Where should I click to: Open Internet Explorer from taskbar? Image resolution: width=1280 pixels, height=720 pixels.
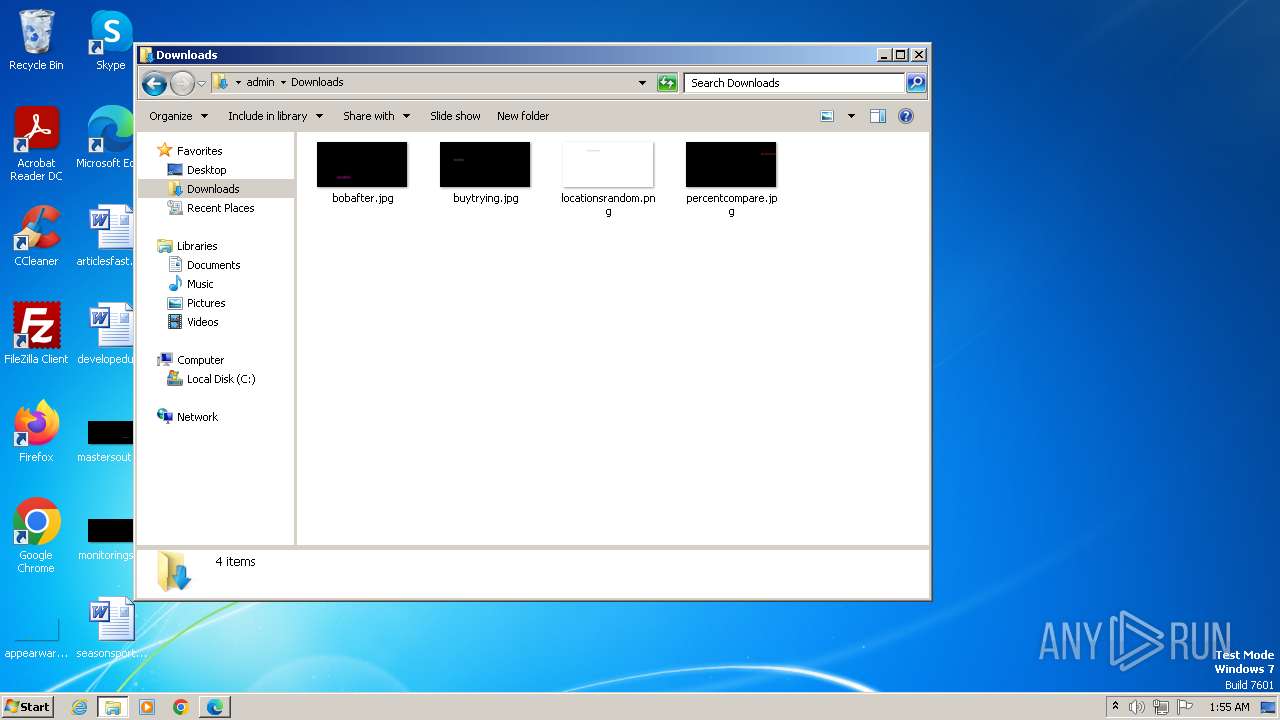(x=80, y=707)
